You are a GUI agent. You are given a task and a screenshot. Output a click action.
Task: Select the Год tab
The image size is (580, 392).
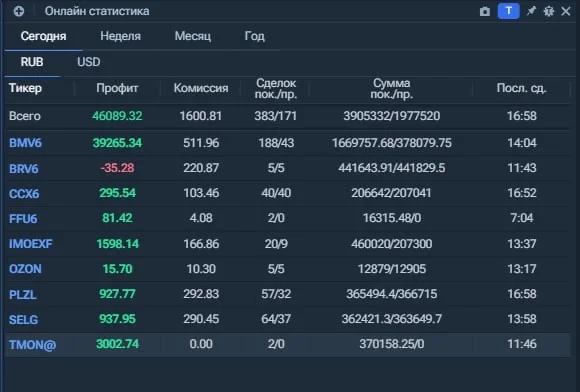pos(254,36)
